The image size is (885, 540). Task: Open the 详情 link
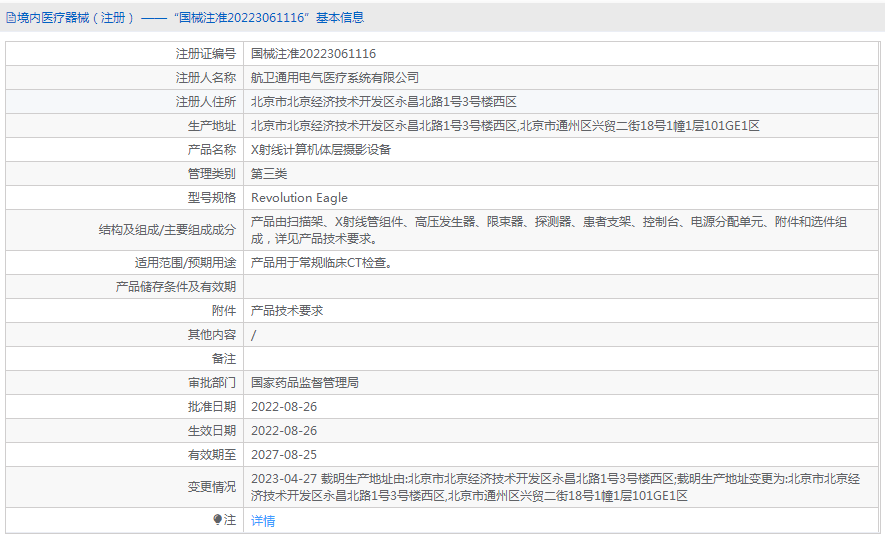click(263, 521)
